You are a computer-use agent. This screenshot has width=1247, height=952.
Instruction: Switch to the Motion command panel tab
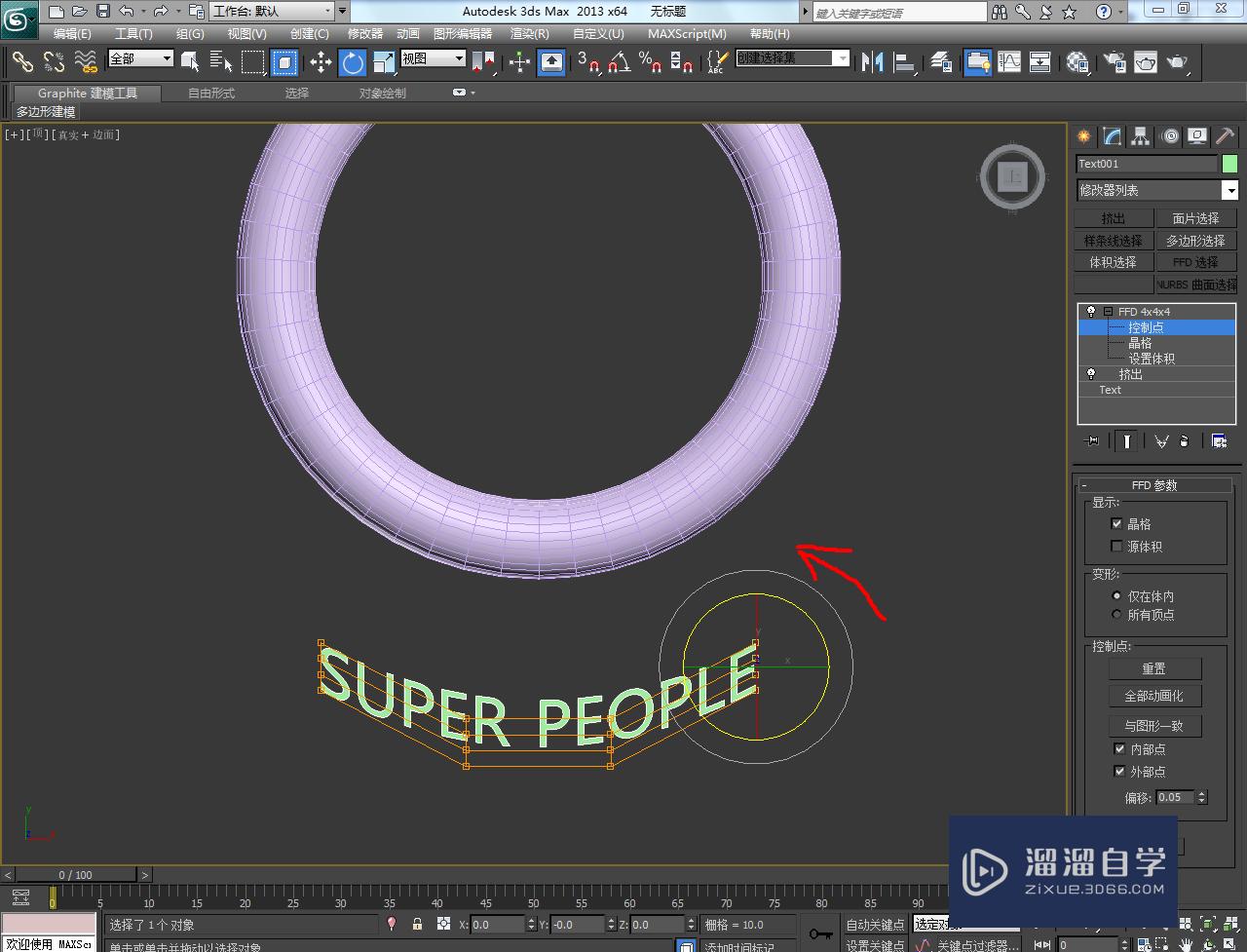pyautogui.click(x=1170, y=136)
